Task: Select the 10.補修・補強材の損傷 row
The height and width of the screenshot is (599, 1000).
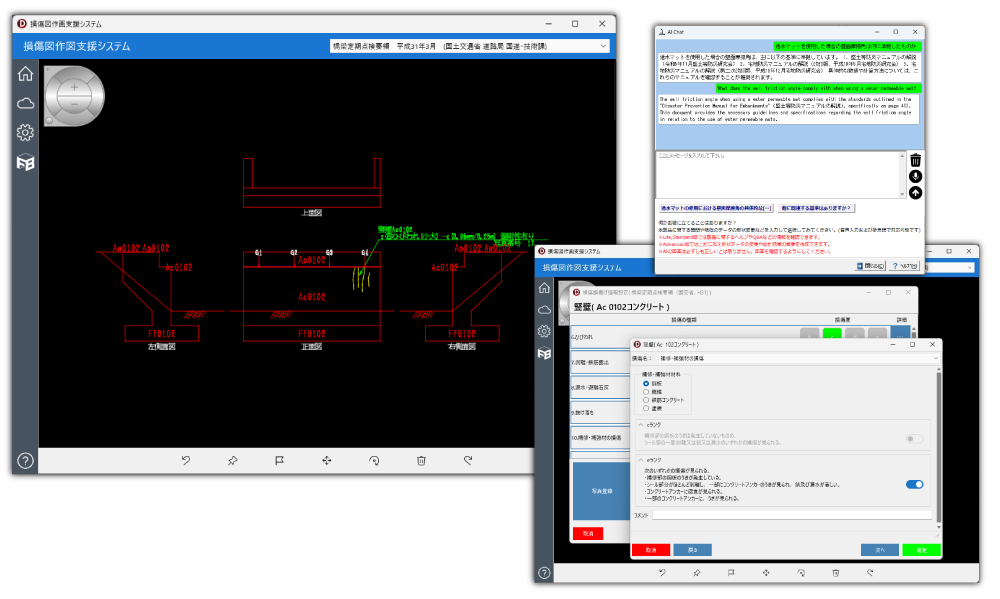Action: [x=599, y=438]
